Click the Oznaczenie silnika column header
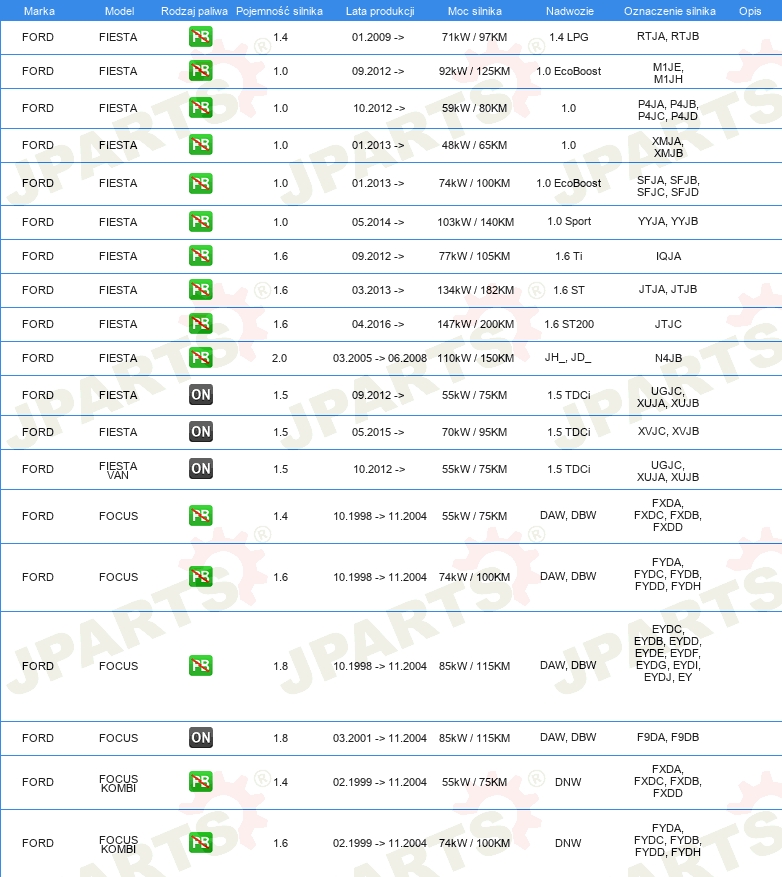The width and height of the screenshot is (782, 877). click(x=670, y=11)
